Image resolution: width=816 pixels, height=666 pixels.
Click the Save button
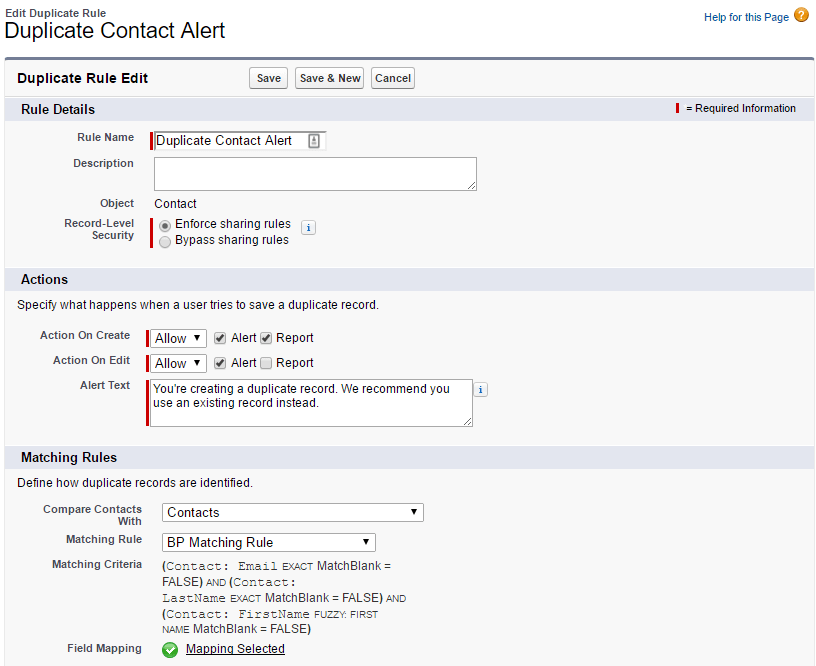pos(268,77)
